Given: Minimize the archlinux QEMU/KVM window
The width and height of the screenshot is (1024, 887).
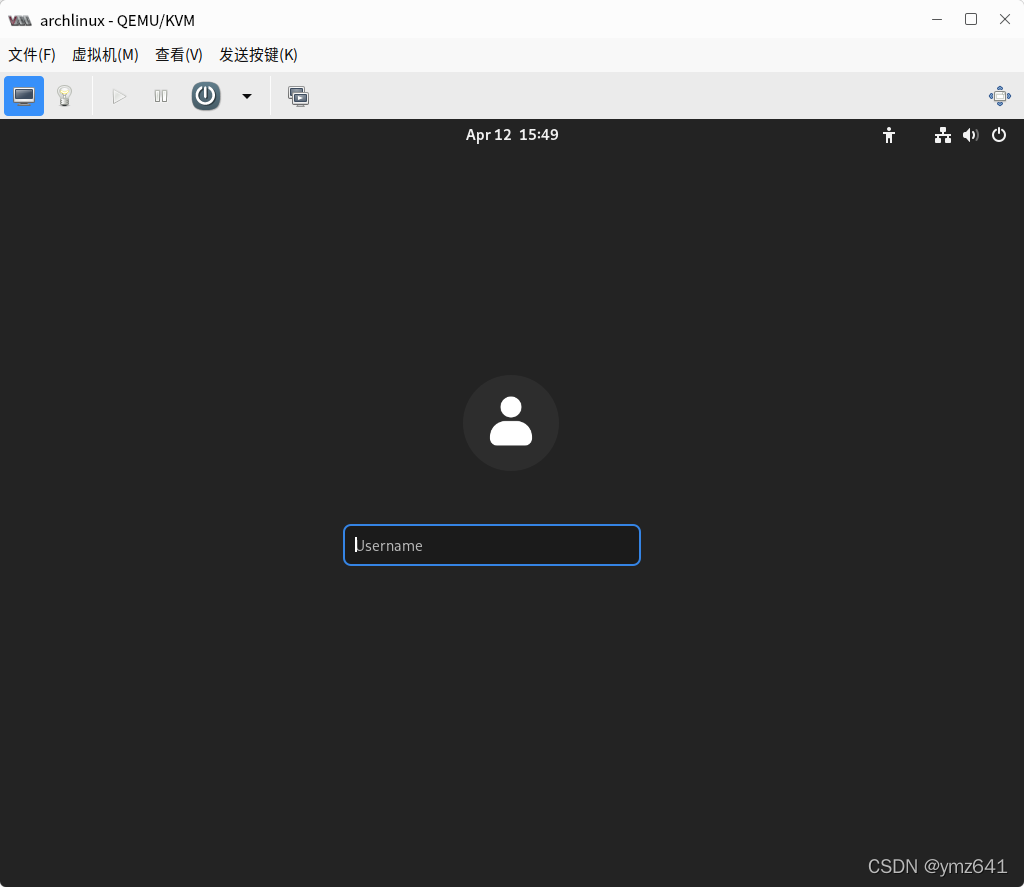Looking at the screenshot, I should click(x=937, y=20).
